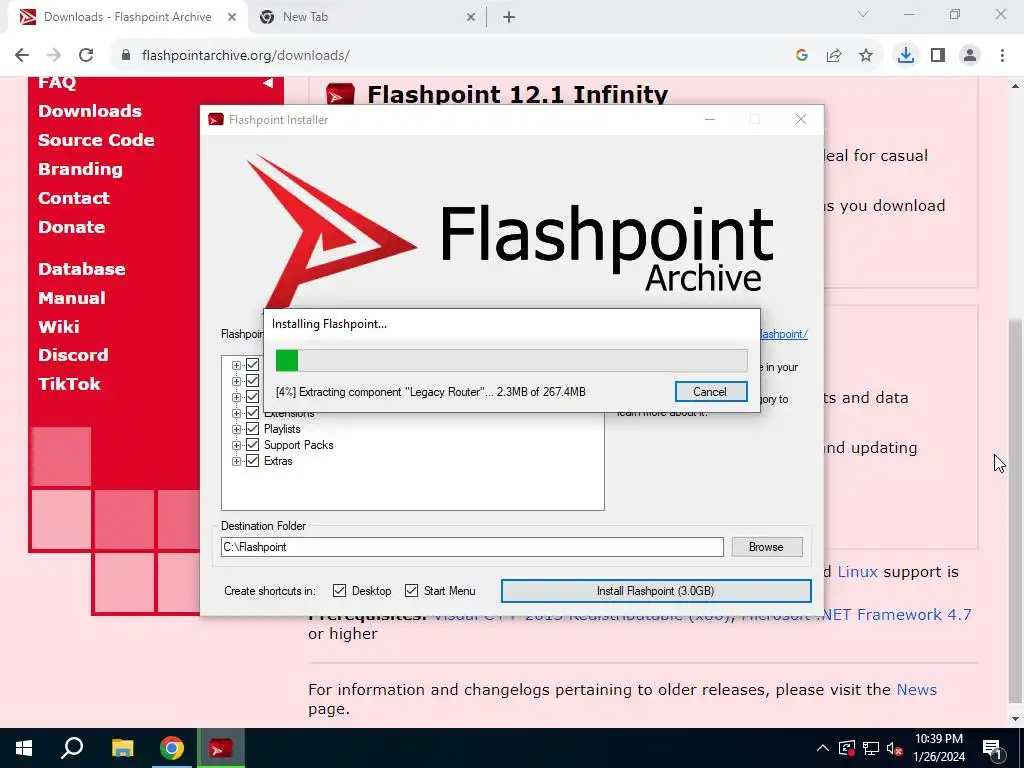
Task: Click the browser back arrow
Action: click(22, 56)
